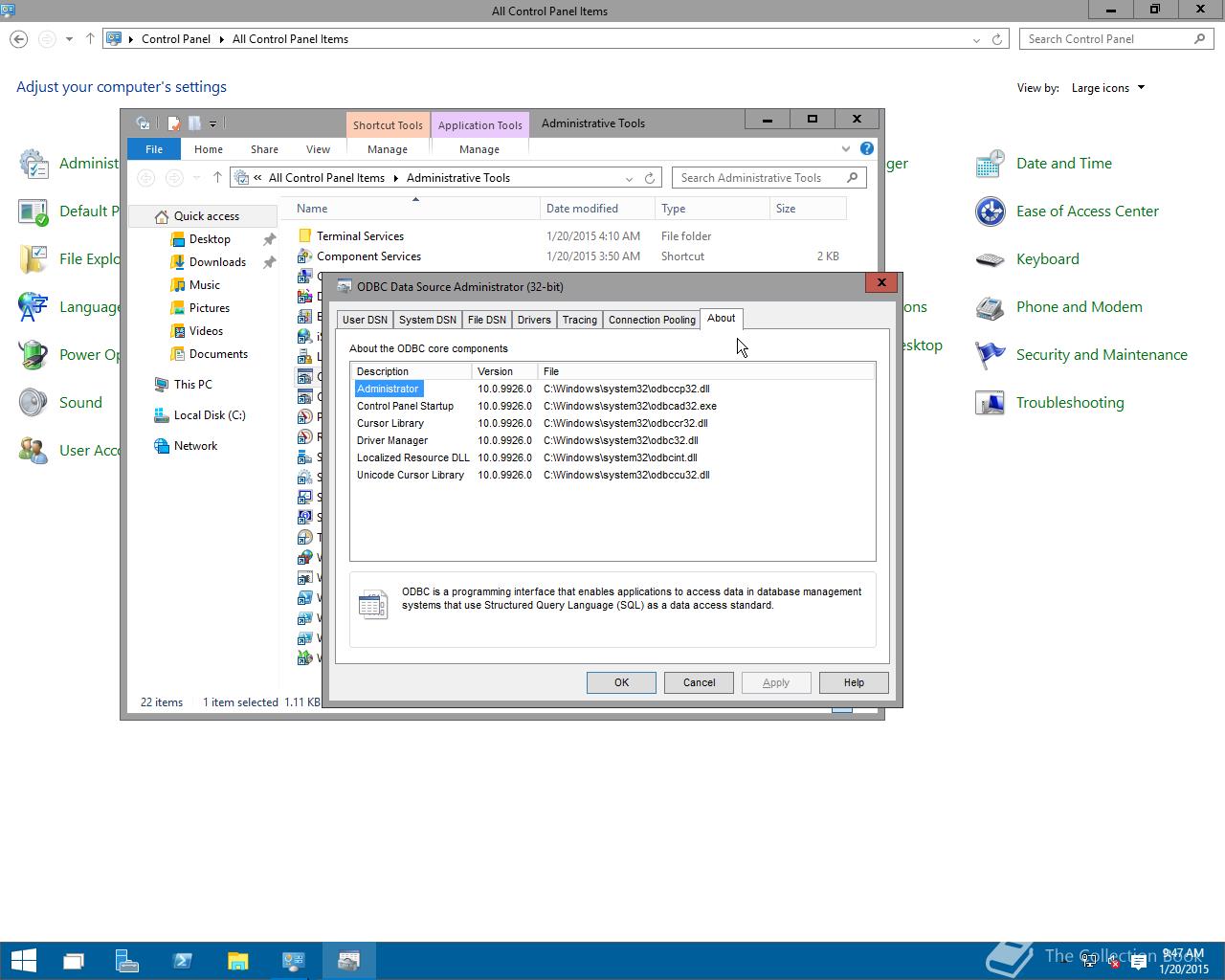
Task: Open Ease of Access Center
Action: (x=1087, y=212)
